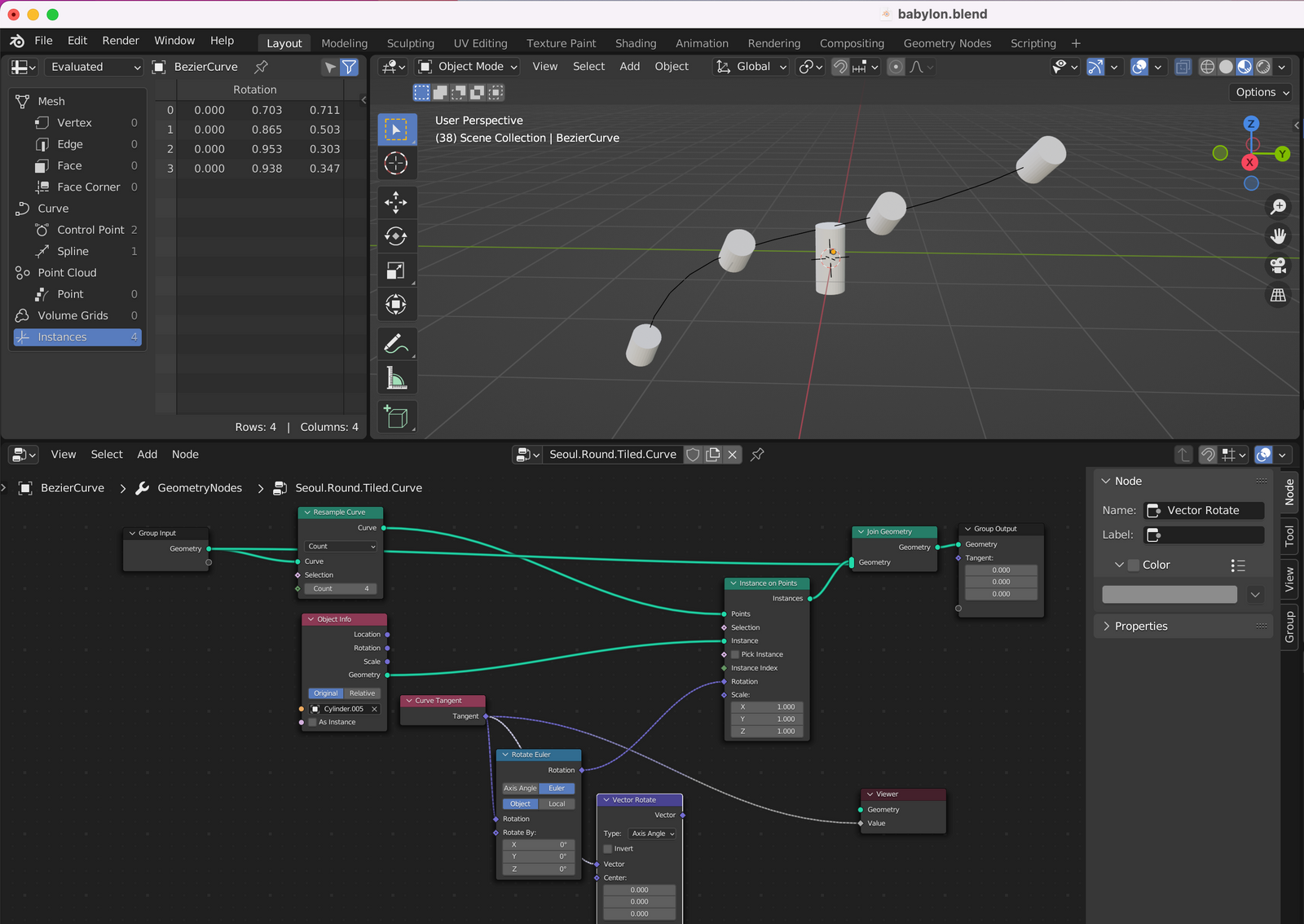Expand the Properties panel section
The image size is (1304, 924).
[1141, 626]
